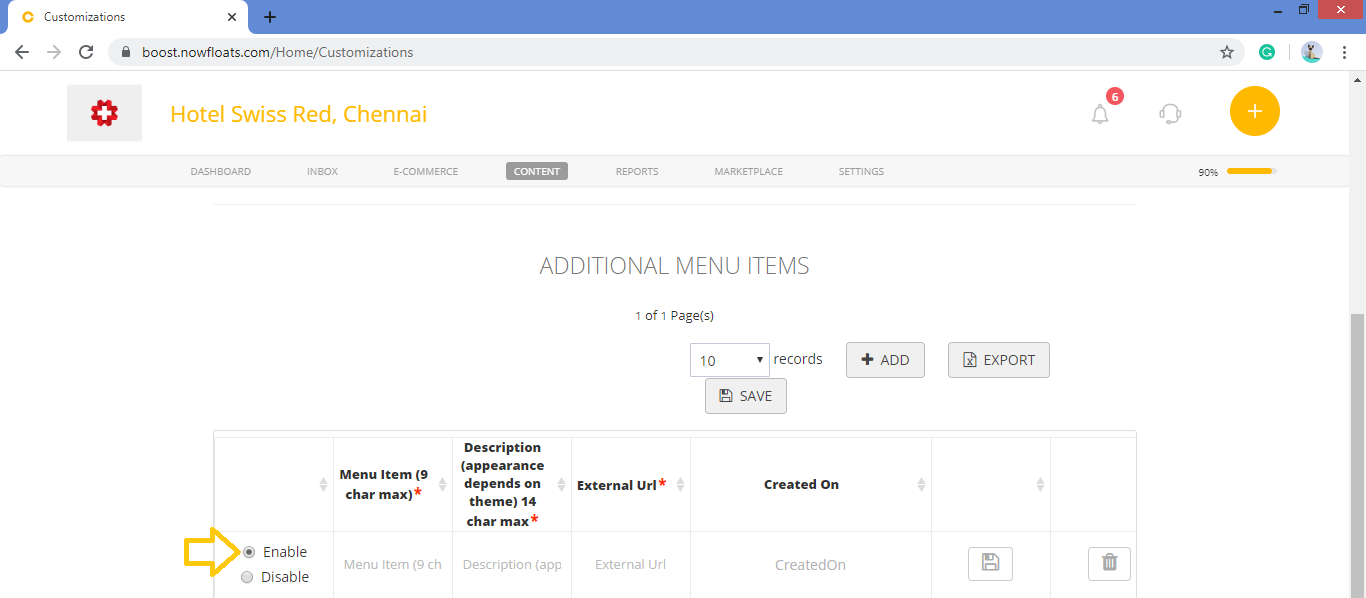Image resolution: width=1366 pixels, height=598 pixels.
Task: Open the Inbox menu
Action: 322,171
